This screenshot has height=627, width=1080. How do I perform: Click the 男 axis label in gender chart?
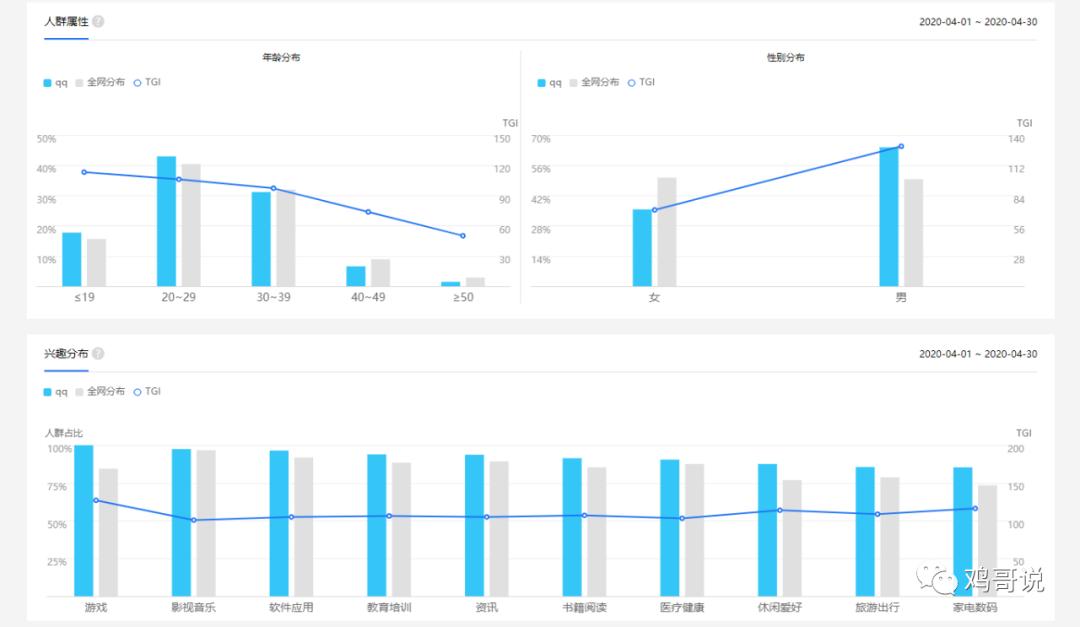[901, 297]
